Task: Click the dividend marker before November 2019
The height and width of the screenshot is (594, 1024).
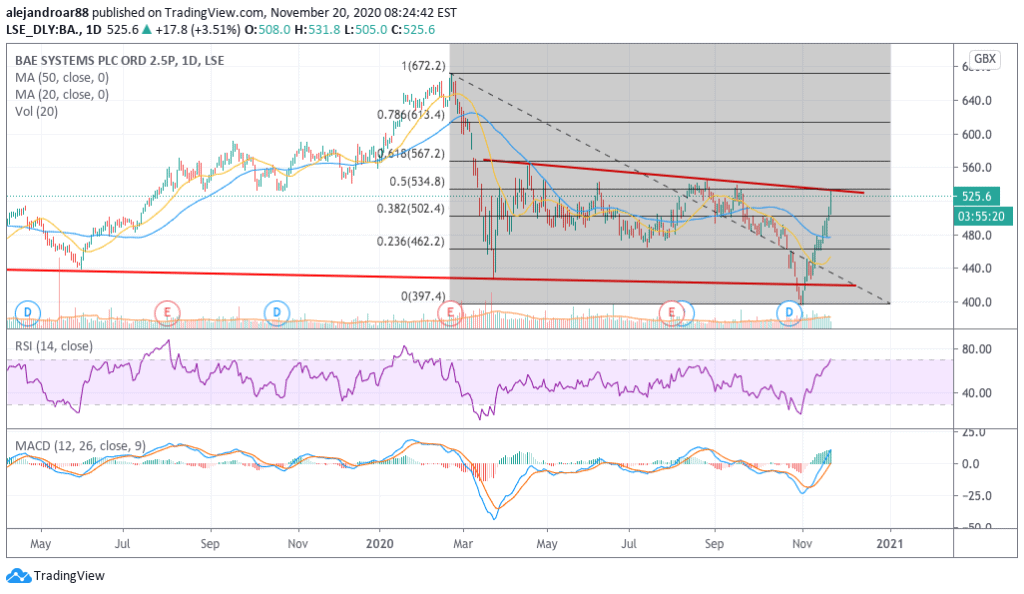Action: tap(277, 313)
